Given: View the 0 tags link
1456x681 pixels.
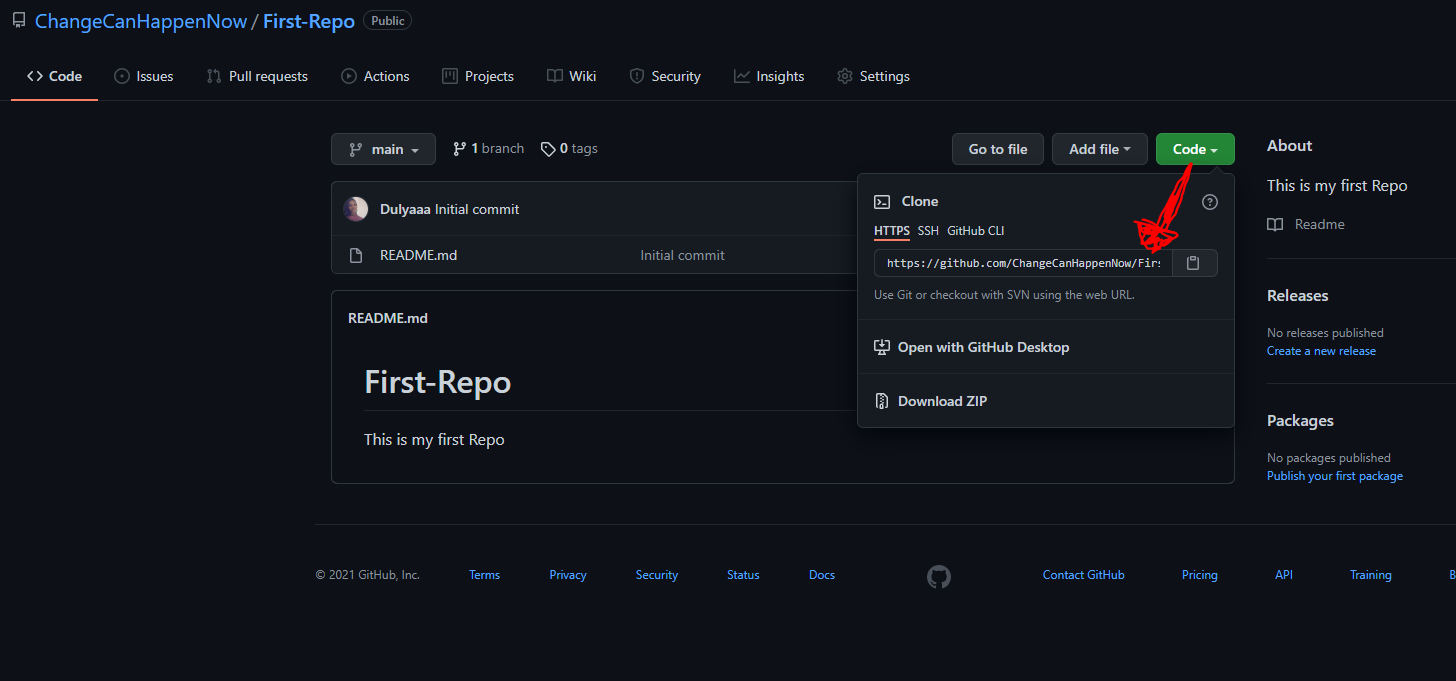Looking at the screenshot, I should point(569,148).
